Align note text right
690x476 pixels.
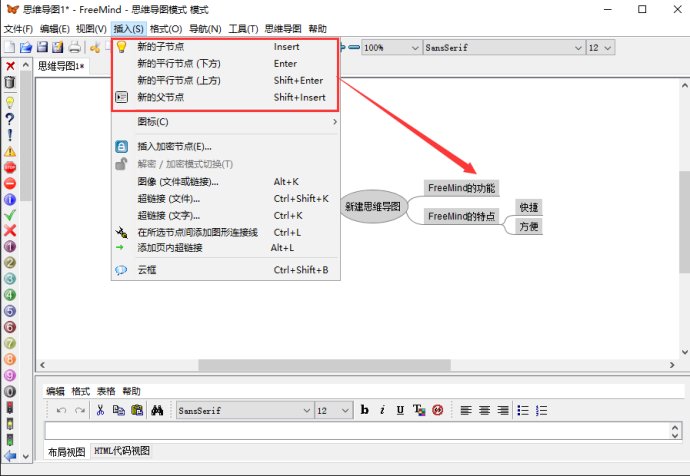coord(503,410)
